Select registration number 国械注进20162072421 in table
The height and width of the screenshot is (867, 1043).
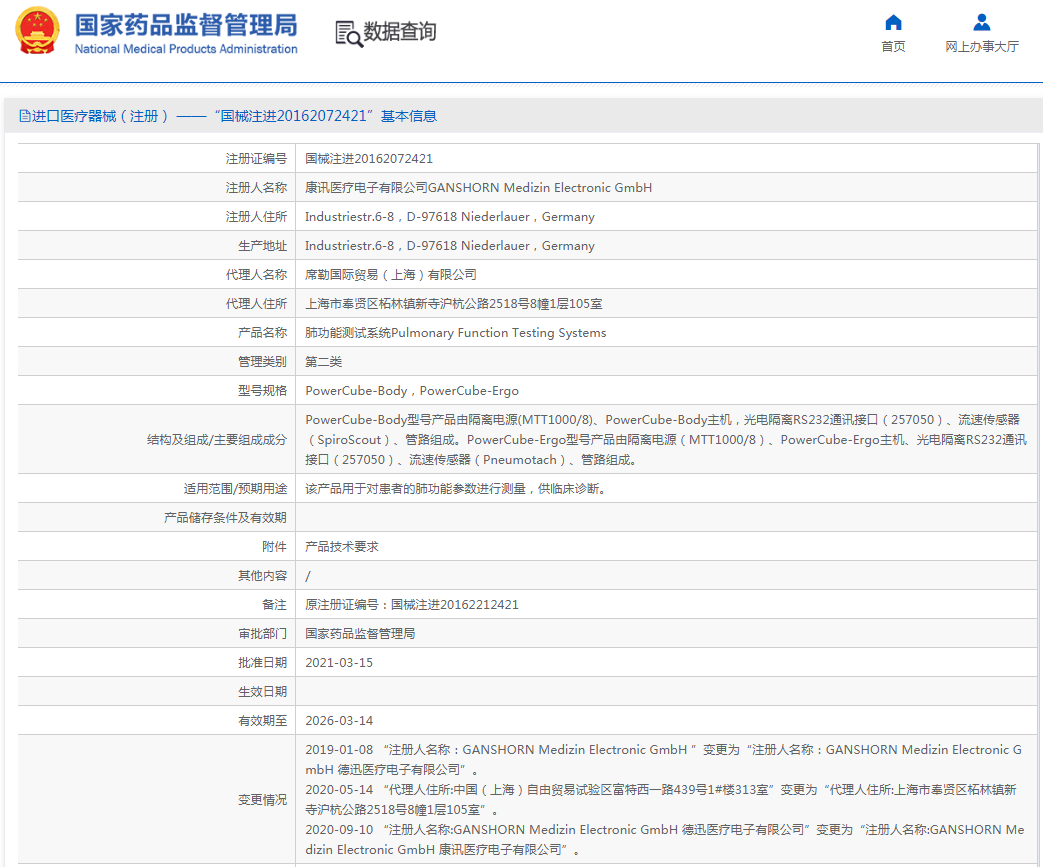click(x=369, y=159)
